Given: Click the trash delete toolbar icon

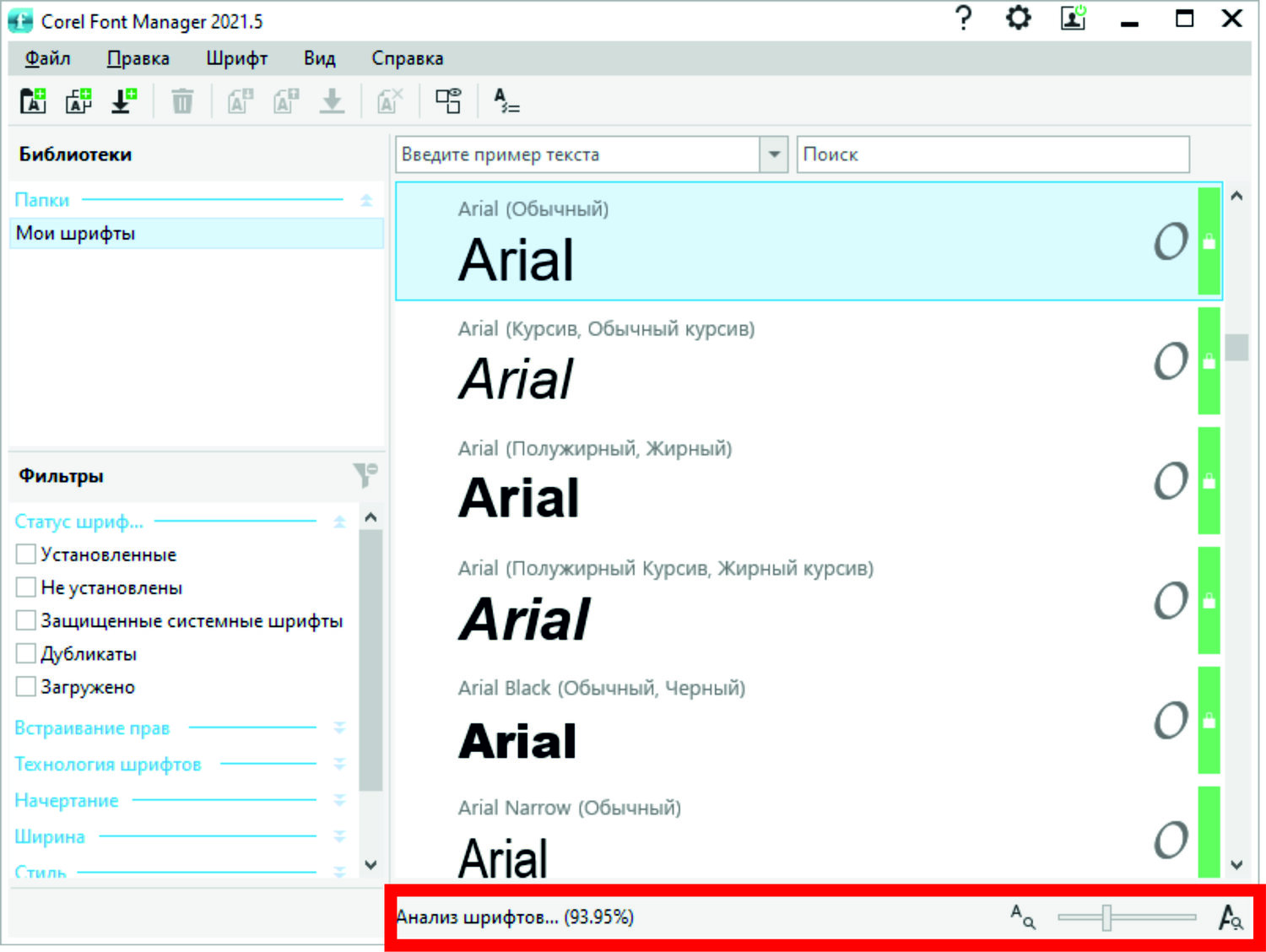Looking at the screenshot, I should click(x=182, y=102).
